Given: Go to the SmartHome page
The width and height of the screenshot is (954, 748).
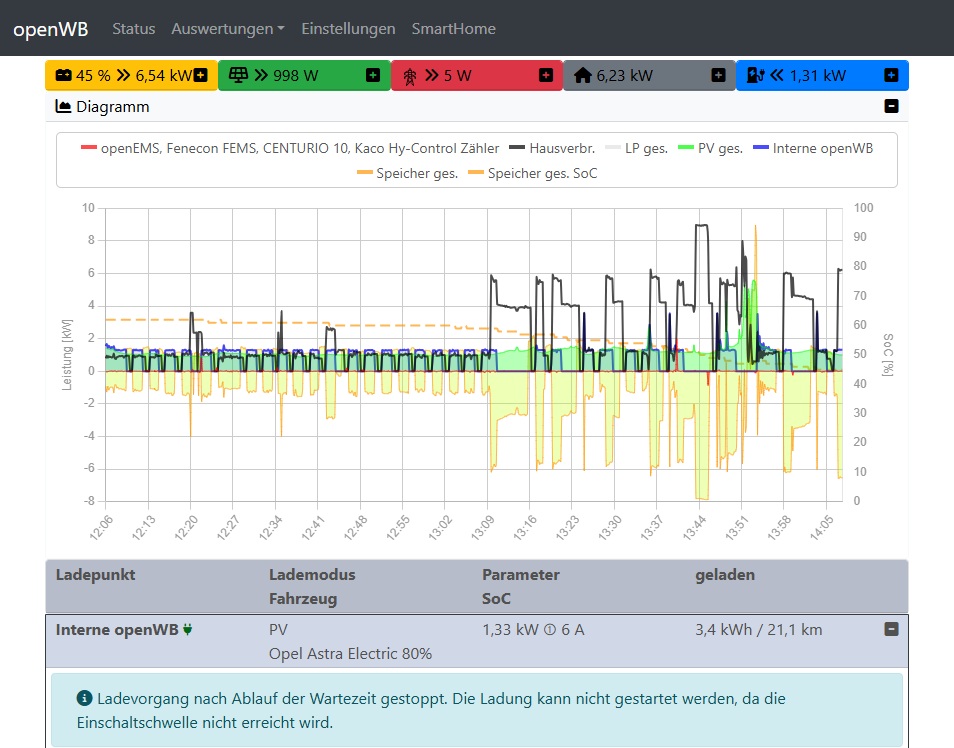Looking at the screenshot, I should click(453, 29).
